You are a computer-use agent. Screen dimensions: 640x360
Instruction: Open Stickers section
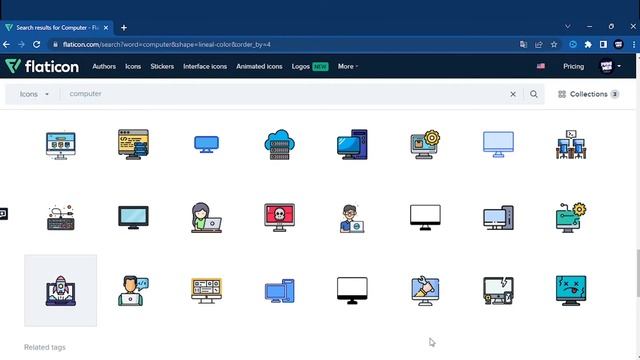click(162, 66)
